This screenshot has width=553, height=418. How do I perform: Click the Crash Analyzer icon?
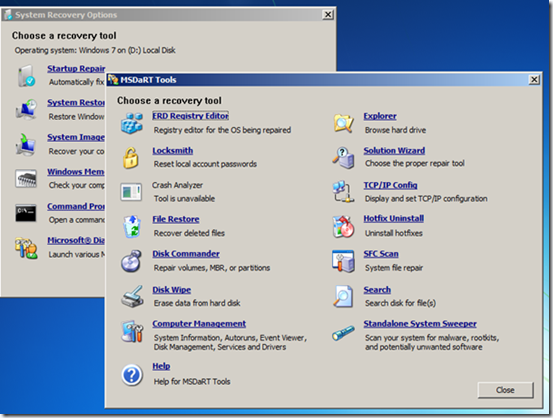(x=131, y=192)
